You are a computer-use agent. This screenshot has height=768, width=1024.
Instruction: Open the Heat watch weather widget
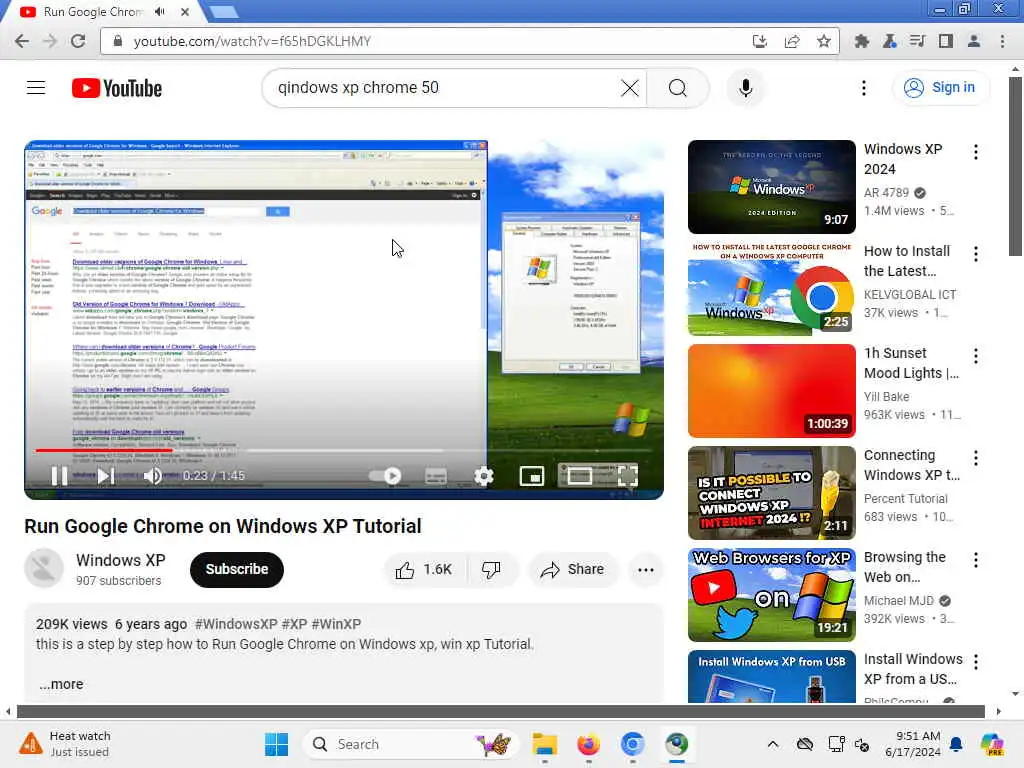pyautogui.click(x=65, y=744)
